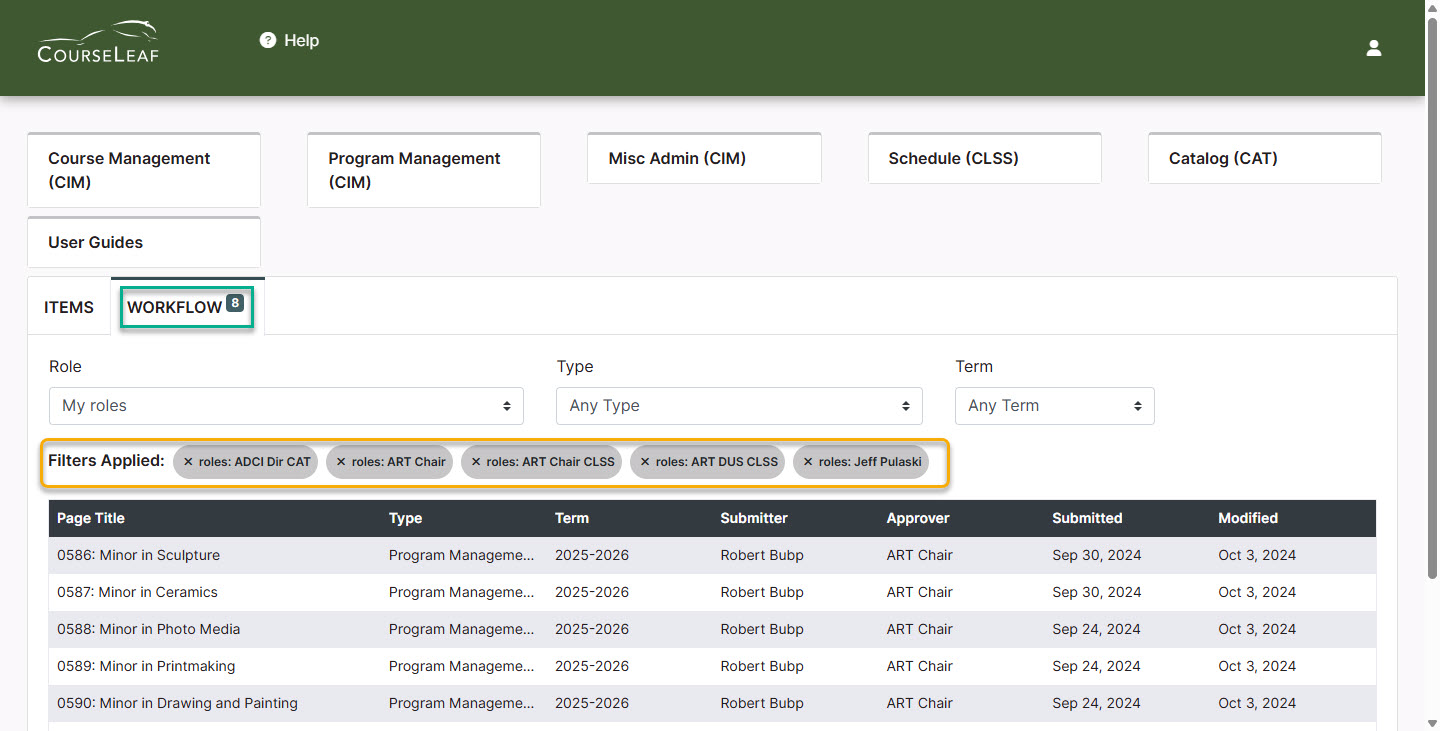Open the Role dropdown showing My roles
Image resolution: width=1440 pixels, height=731 pixels.
tap(286, 405)
